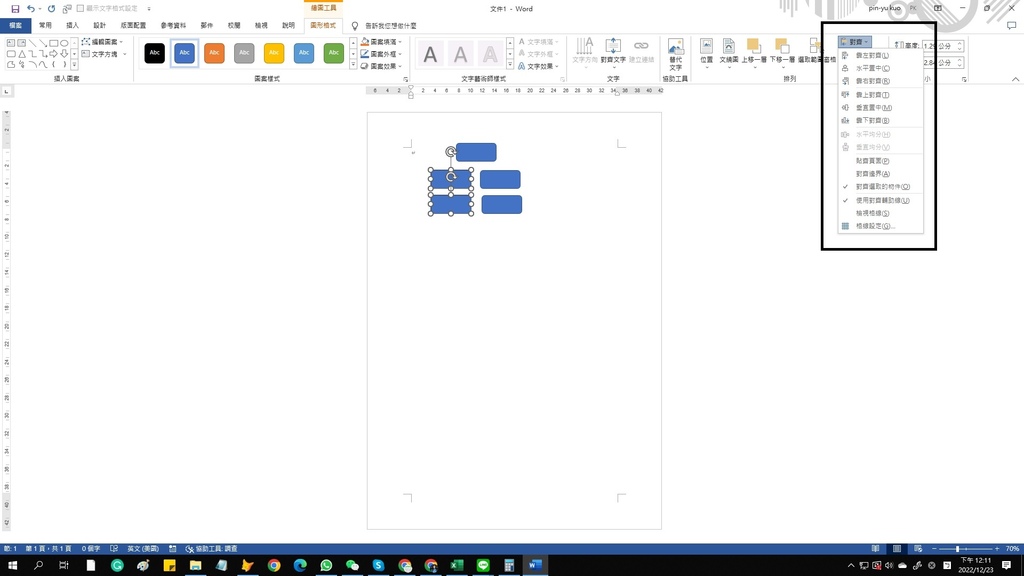Switch to the 常用 tab
Screen dimensions: 1024x576
45,25
